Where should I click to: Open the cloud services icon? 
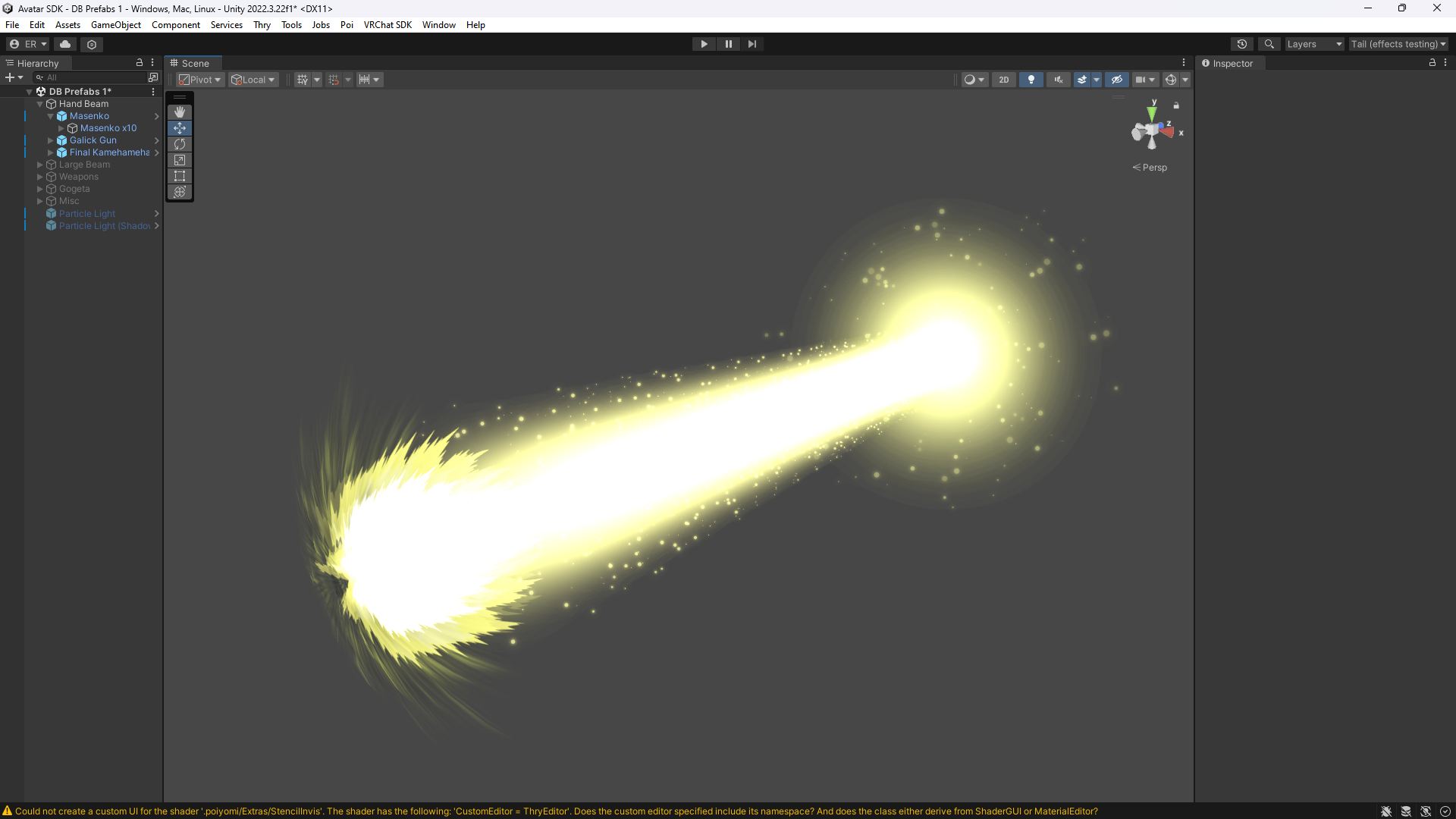(x=65, y=44)
